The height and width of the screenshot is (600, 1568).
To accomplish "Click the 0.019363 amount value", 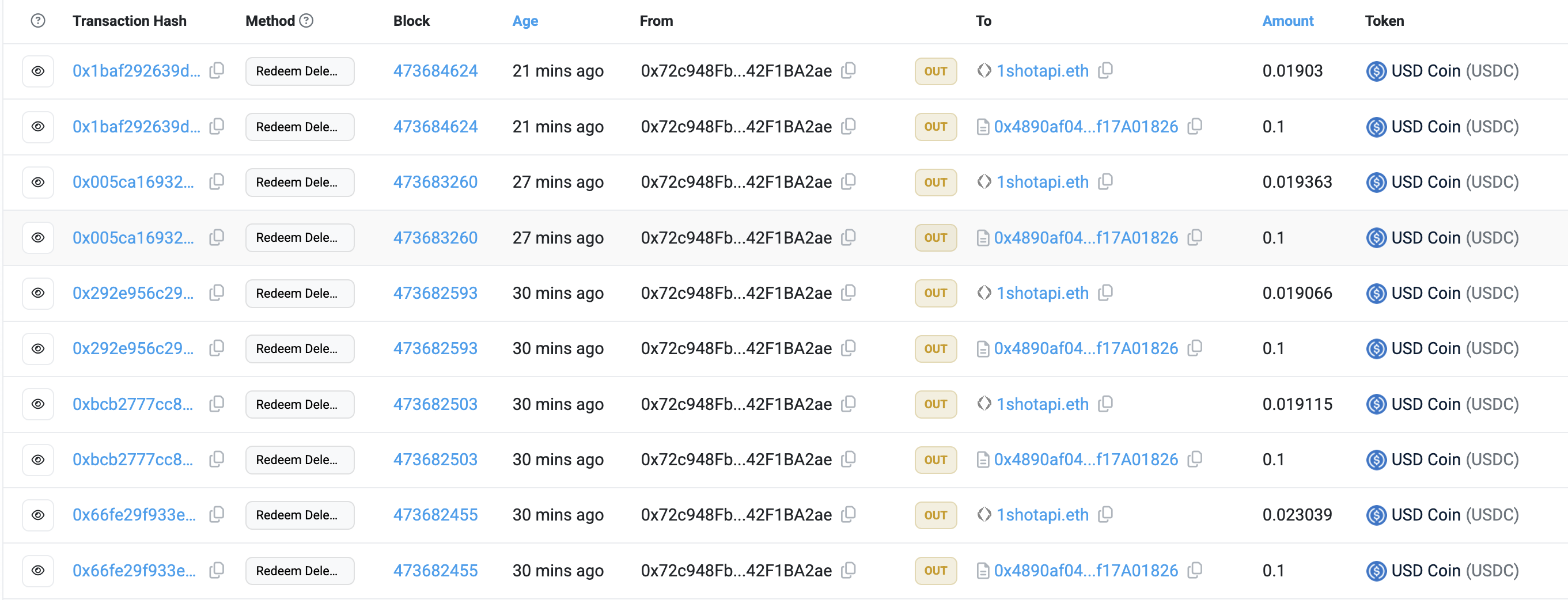I will (1297, 182).
